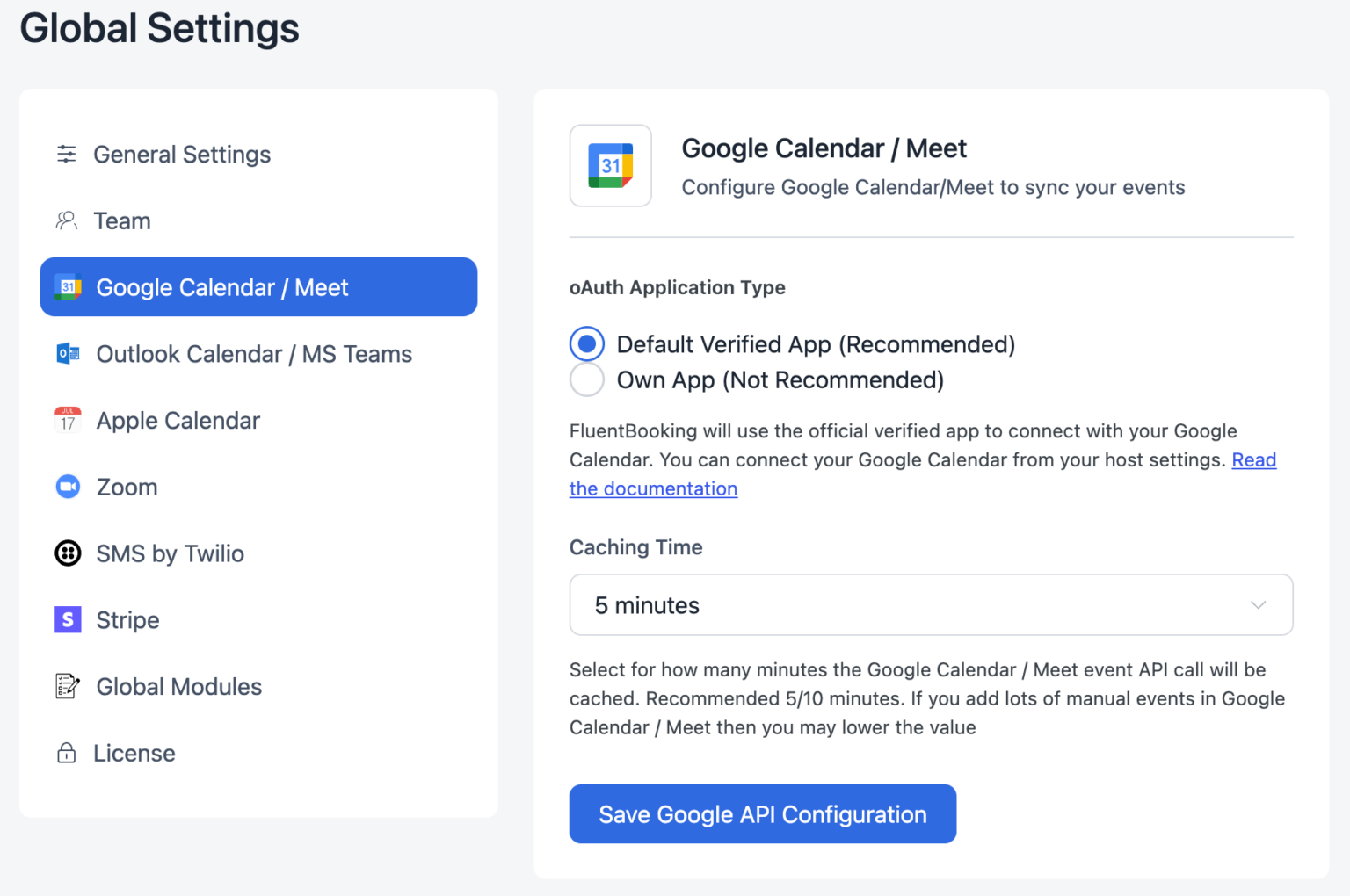This screenshot has height=896, width=1350.
Task: Click the Global Modules document icon
Action: (67, 686)
